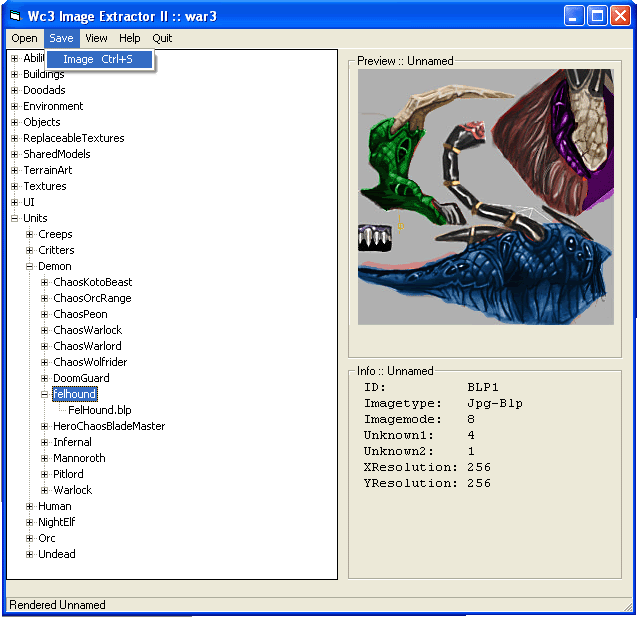Collapse the Units tree node
Viewport: 638px width, 618px height.
click(15, 218)
